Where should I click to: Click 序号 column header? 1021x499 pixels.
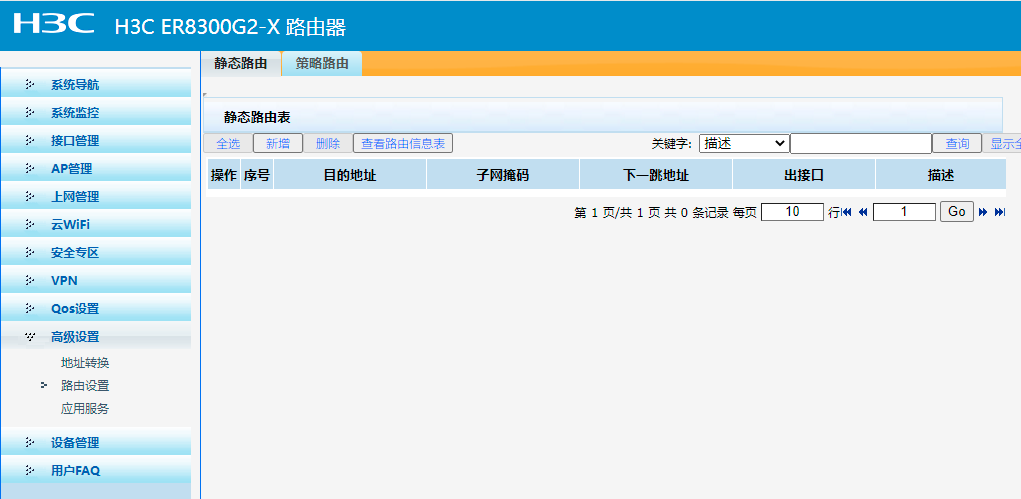tap(257, 175)
